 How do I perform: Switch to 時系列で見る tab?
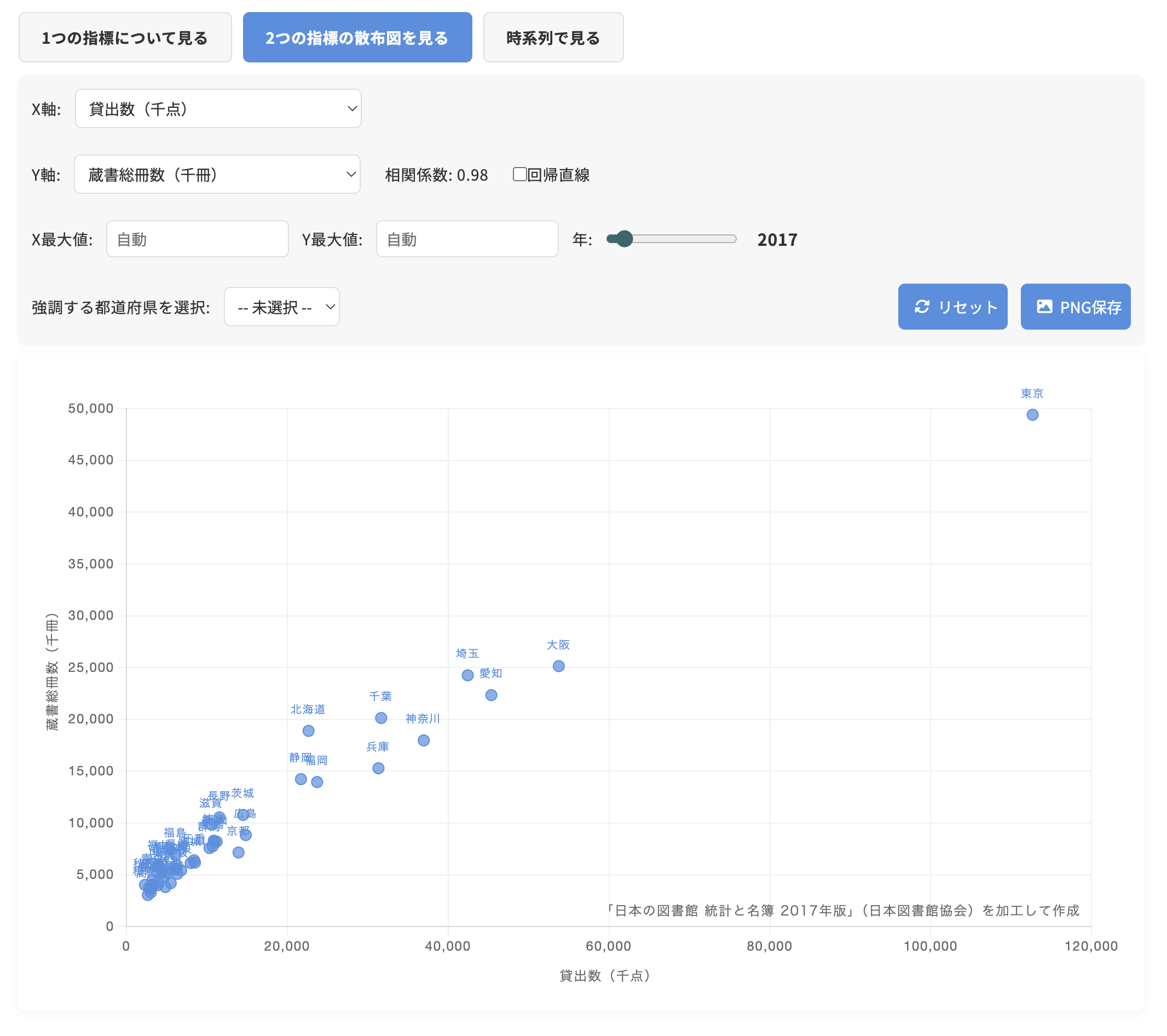click(553, 38)
